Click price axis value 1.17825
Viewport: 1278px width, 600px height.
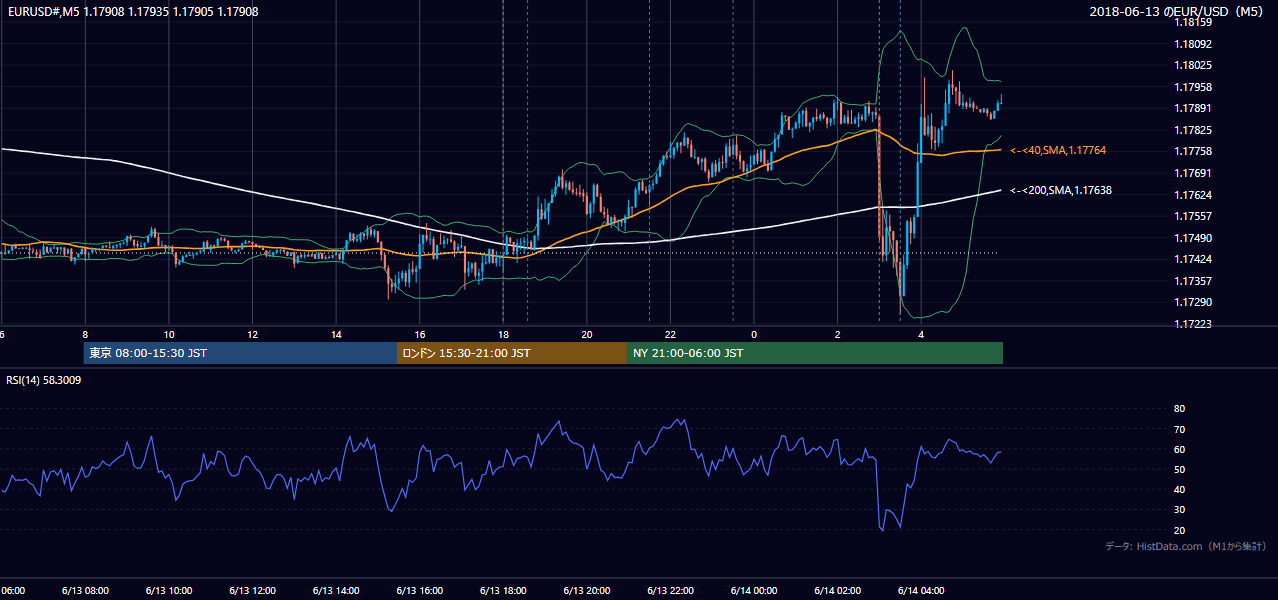click(x=1192, y=130)
